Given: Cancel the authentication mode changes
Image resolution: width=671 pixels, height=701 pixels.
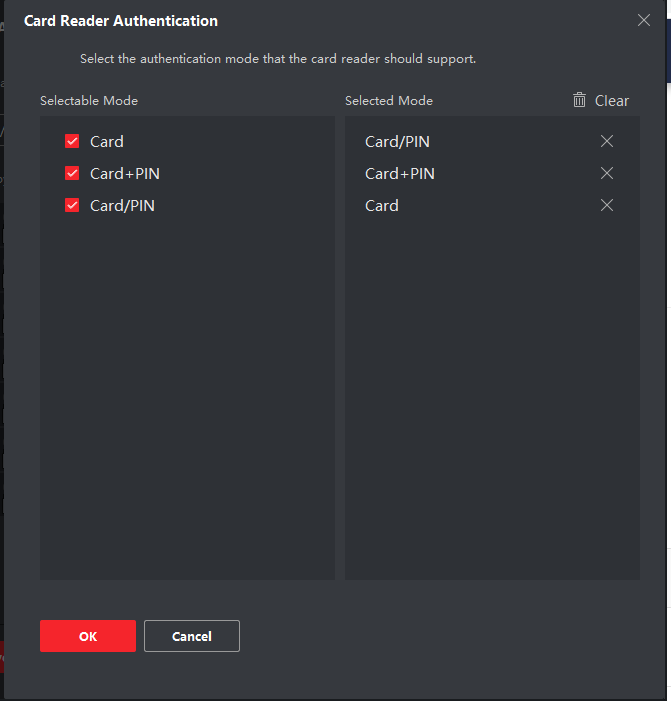Looking at the screenshot, I should [192, 636].
